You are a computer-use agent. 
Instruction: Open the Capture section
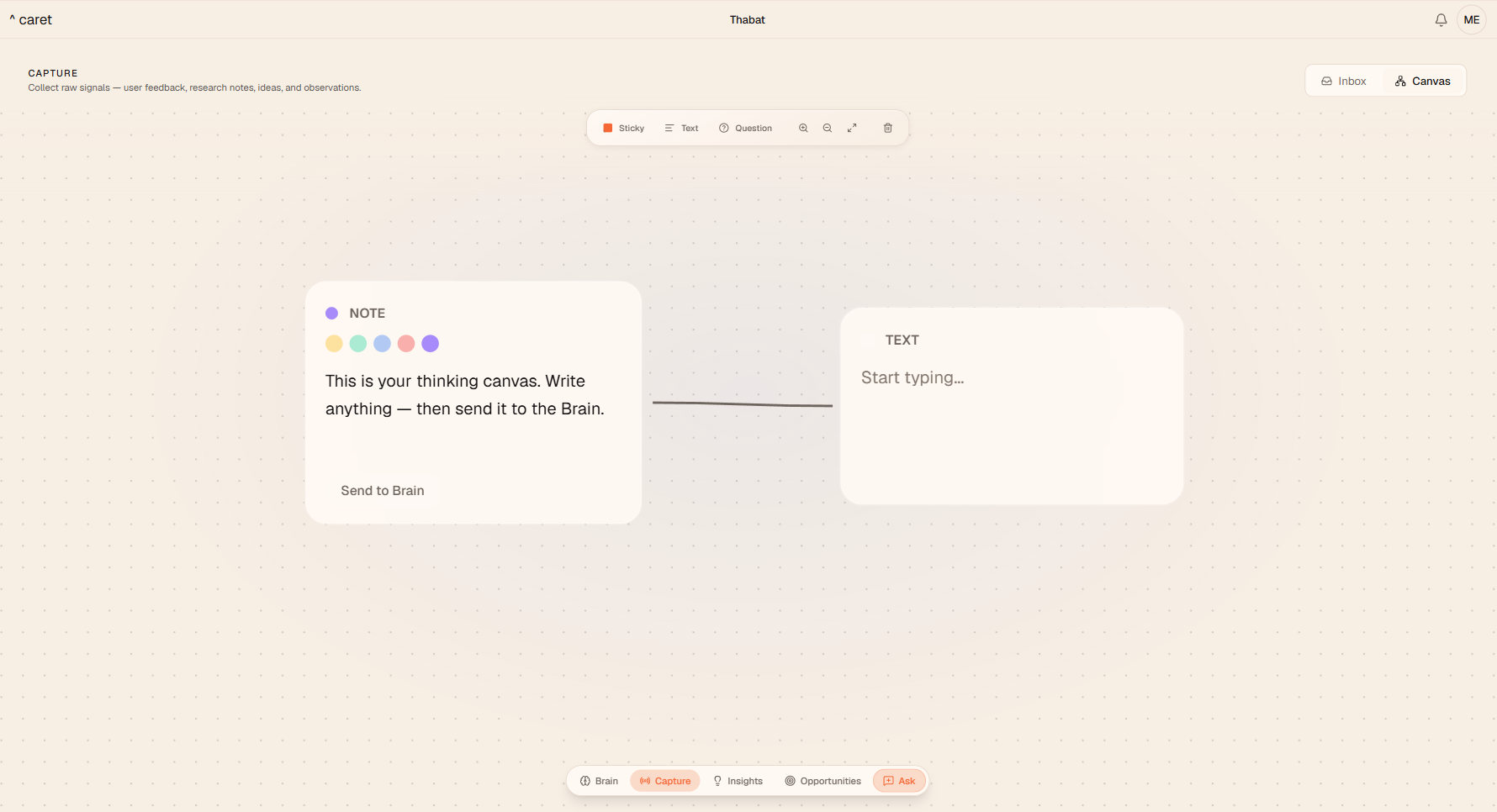pyautogui.click(x=665, y=781)
